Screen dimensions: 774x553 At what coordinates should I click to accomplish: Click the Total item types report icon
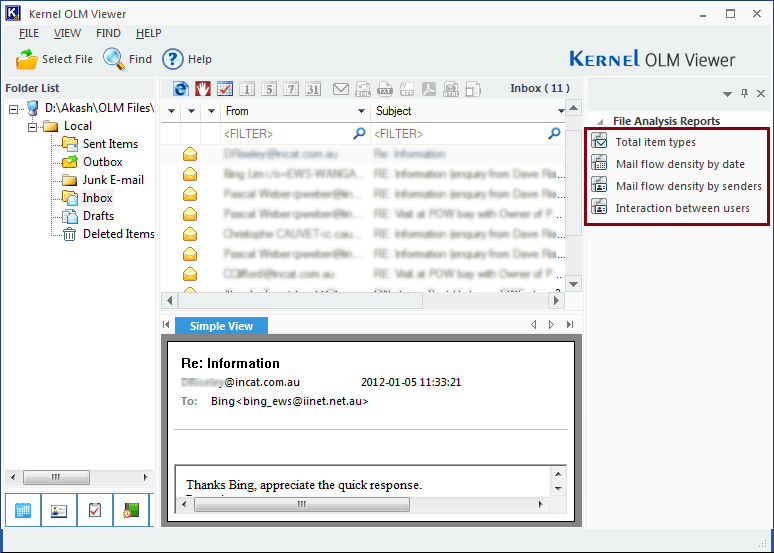point(599,141)
